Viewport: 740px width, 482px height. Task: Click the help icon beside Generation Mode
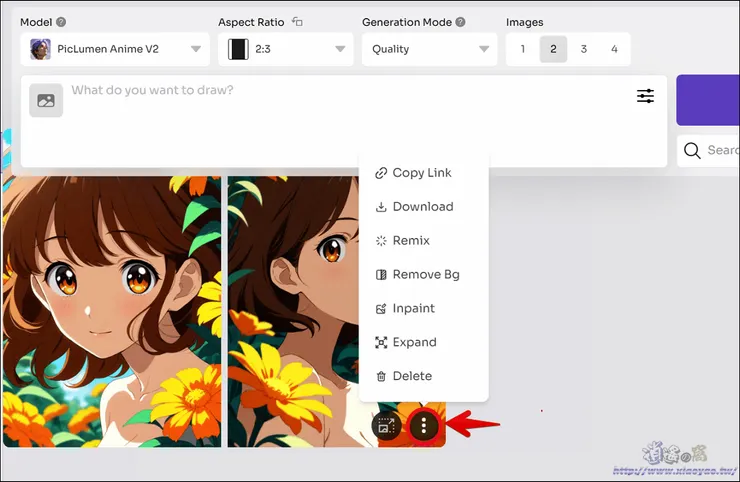(x=460, y=22)
